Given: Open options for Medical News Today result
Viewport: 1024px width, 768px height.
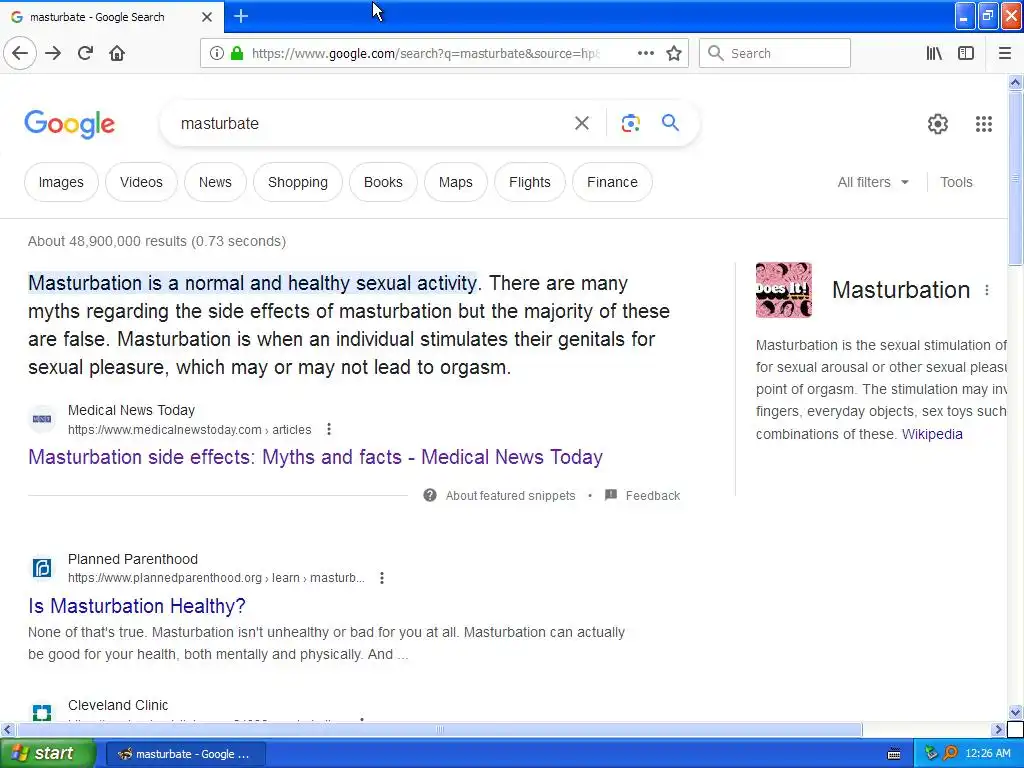Looking at the screenshot, I should 329,429.
